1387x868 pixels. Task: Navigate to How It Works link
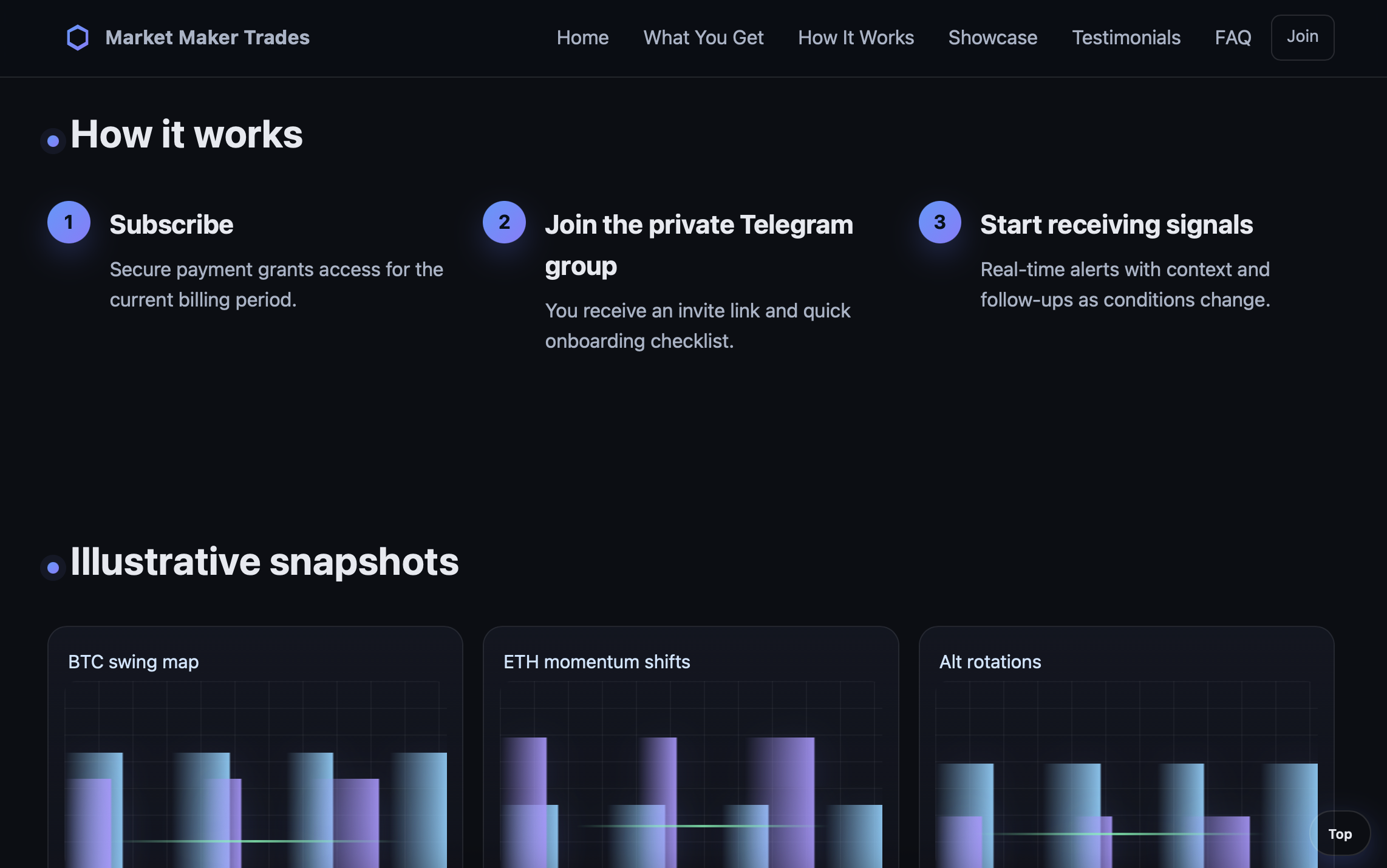856,38
